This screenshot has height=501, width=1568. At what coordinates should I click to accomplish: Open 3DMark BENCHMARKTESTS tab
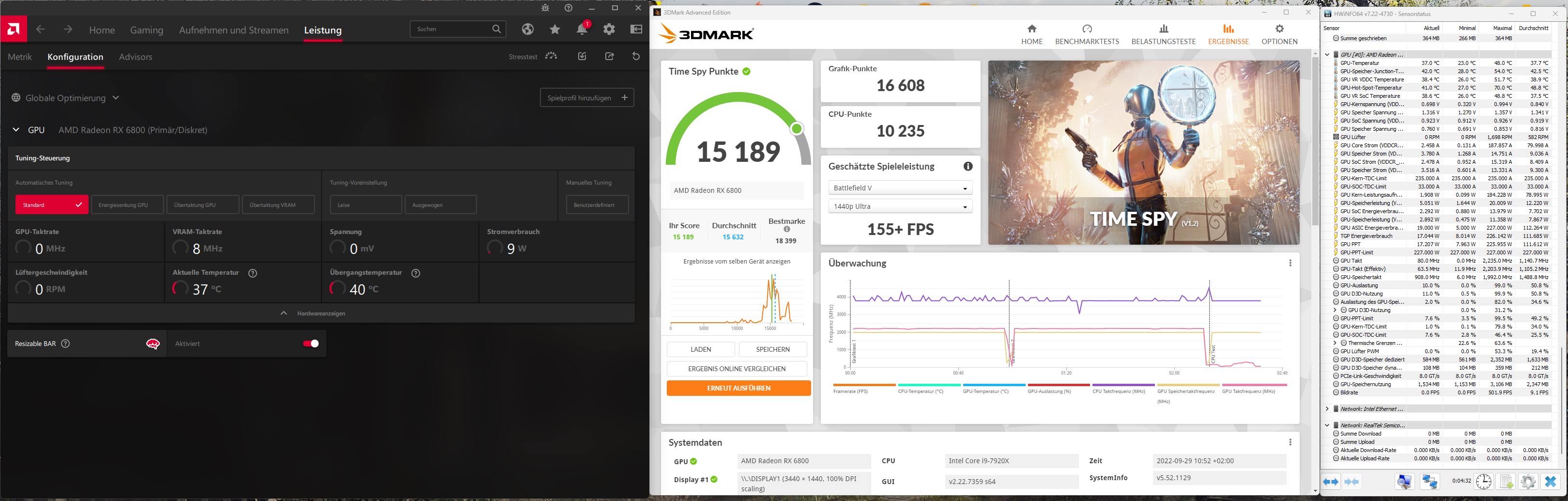coord(1087,35)
